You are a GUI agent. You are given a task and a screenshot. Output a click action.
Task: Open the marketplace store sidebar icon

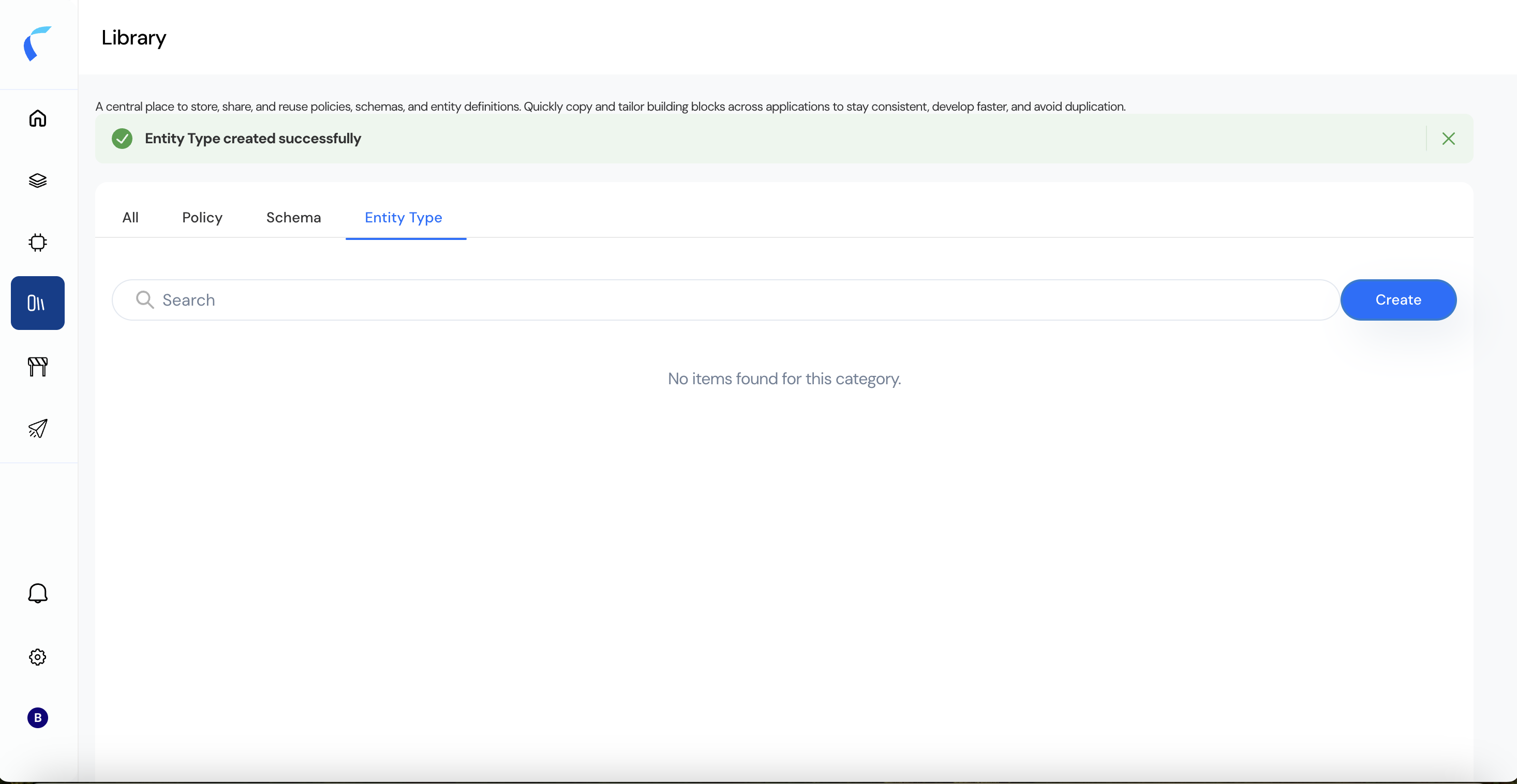(x=38, y=367)
